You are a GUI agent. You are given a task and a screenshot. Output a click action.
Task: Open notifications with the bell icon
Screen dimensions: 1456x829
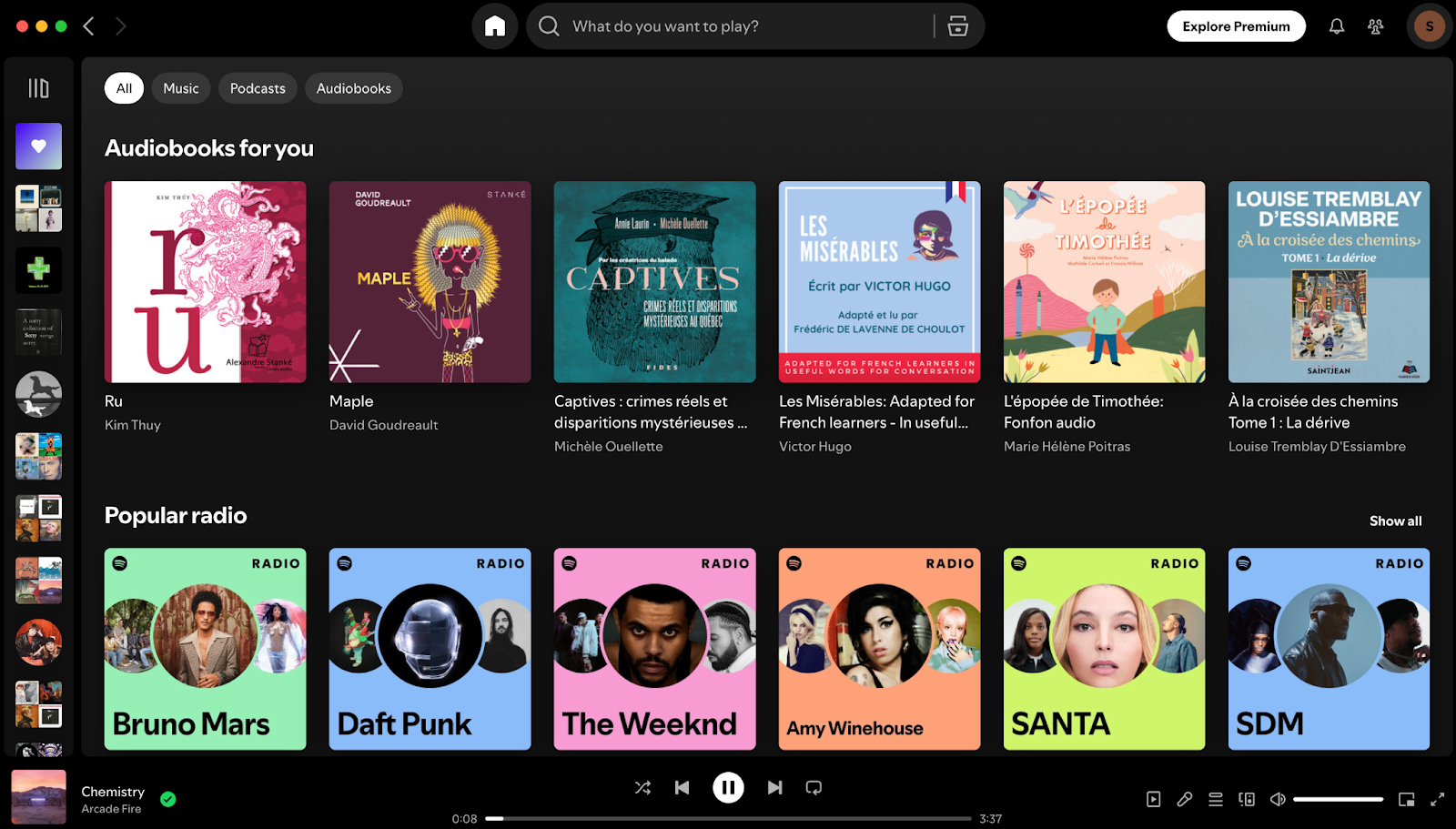click(1337, 25)
